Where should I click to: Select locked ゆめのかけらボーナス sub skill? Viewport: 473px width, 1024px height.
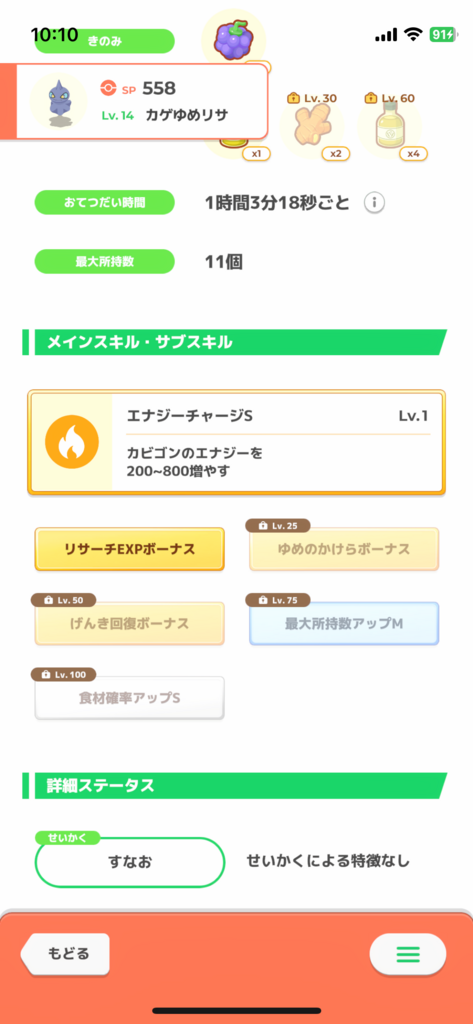pyautogui.click(x=344, y=549)
